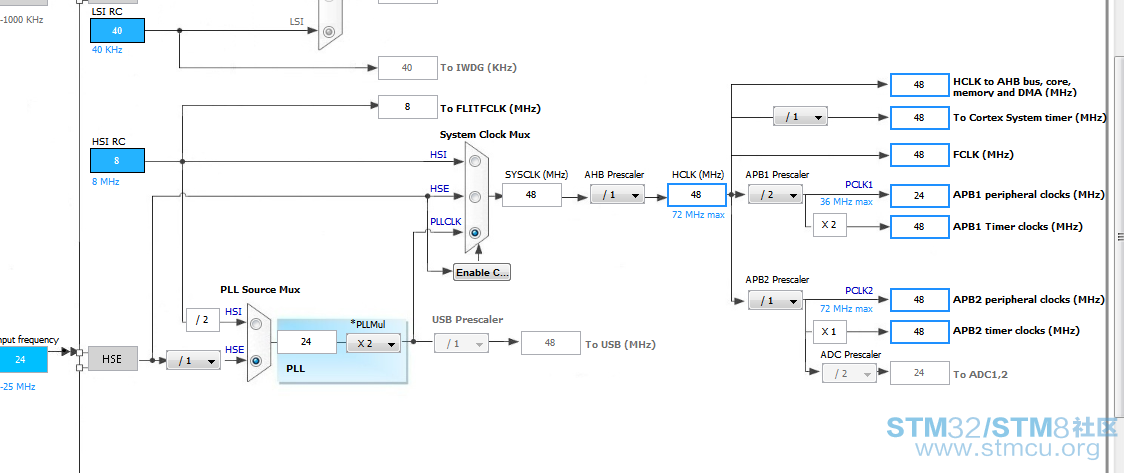Click the Enable CSS button
1124x473 pixels.
pyautogui.click(x=482, y=272)
